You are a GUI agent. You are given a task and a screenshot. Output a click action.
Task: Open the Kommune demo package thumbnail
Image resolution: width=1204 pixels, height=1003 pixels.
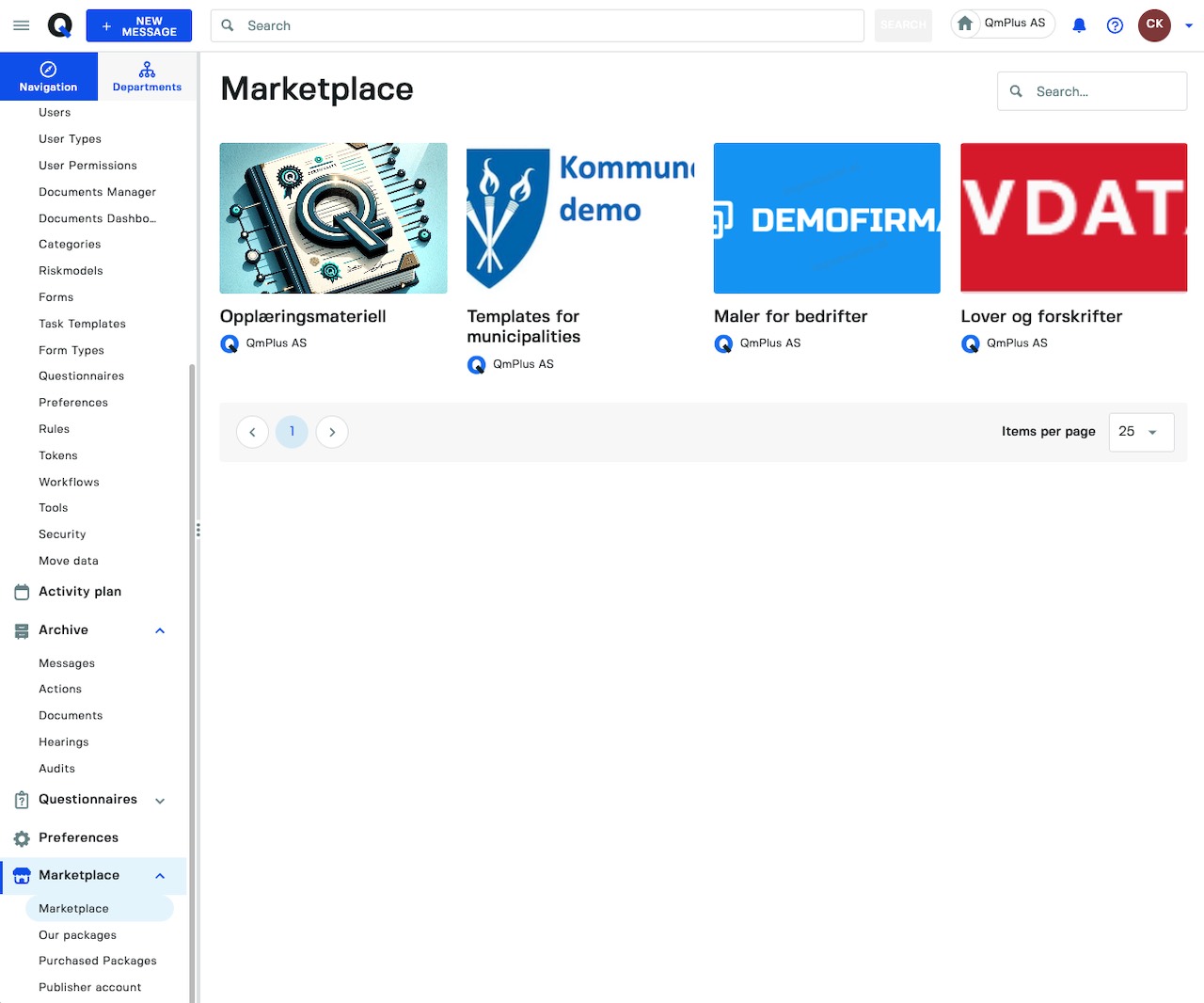pos(580,218)
